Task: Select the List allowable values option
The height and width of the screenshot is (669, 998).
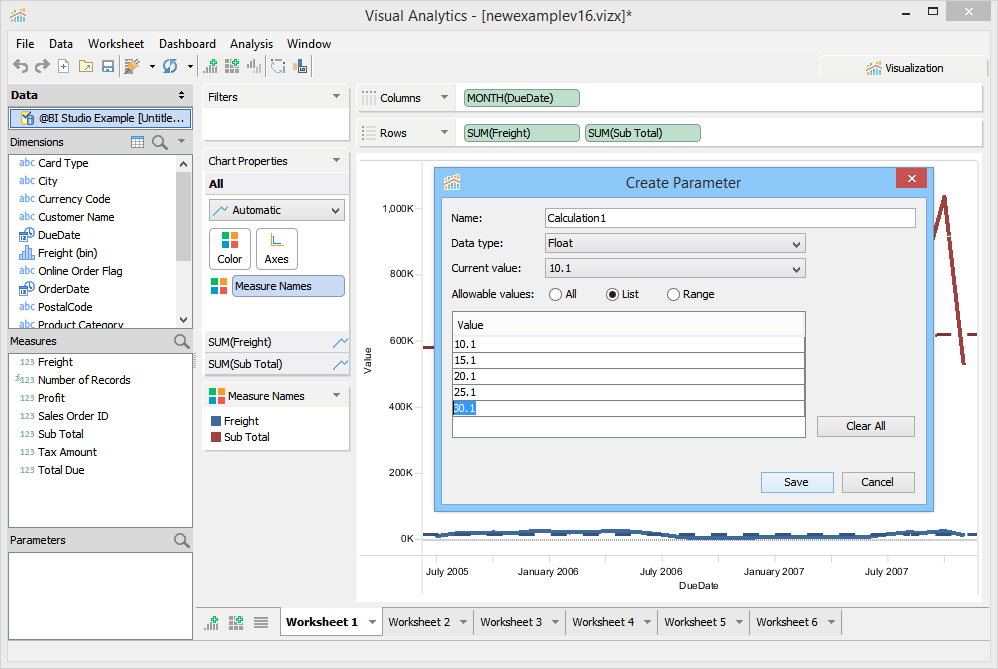Action: coord(613,294)
